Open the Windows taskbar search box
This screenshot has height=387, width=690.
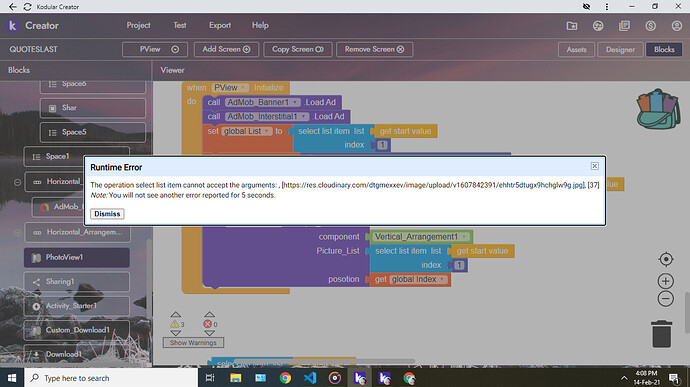(x=111, y=378)
